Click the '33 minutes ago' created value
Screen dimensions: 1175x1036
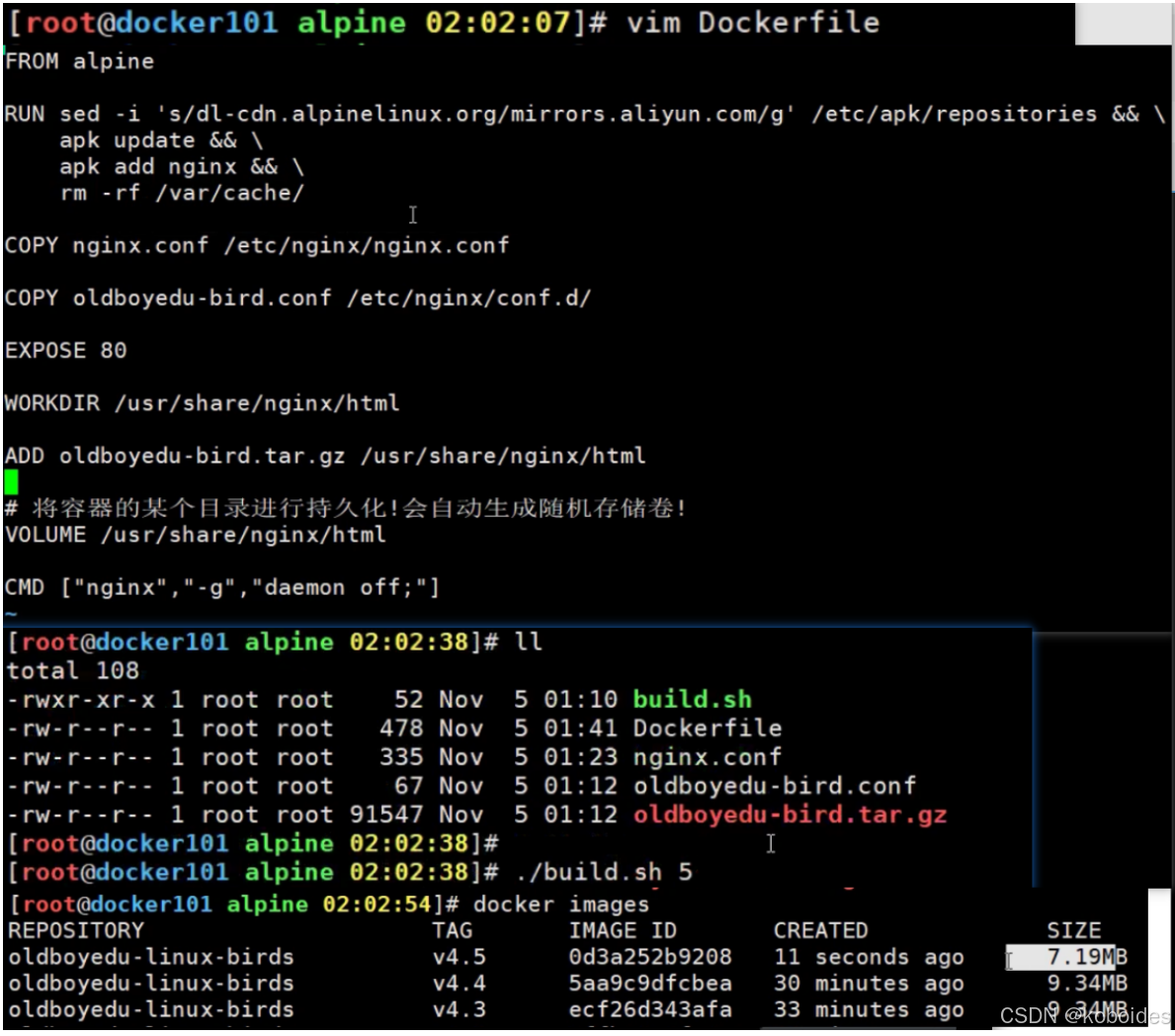(x=869, y=1009)
